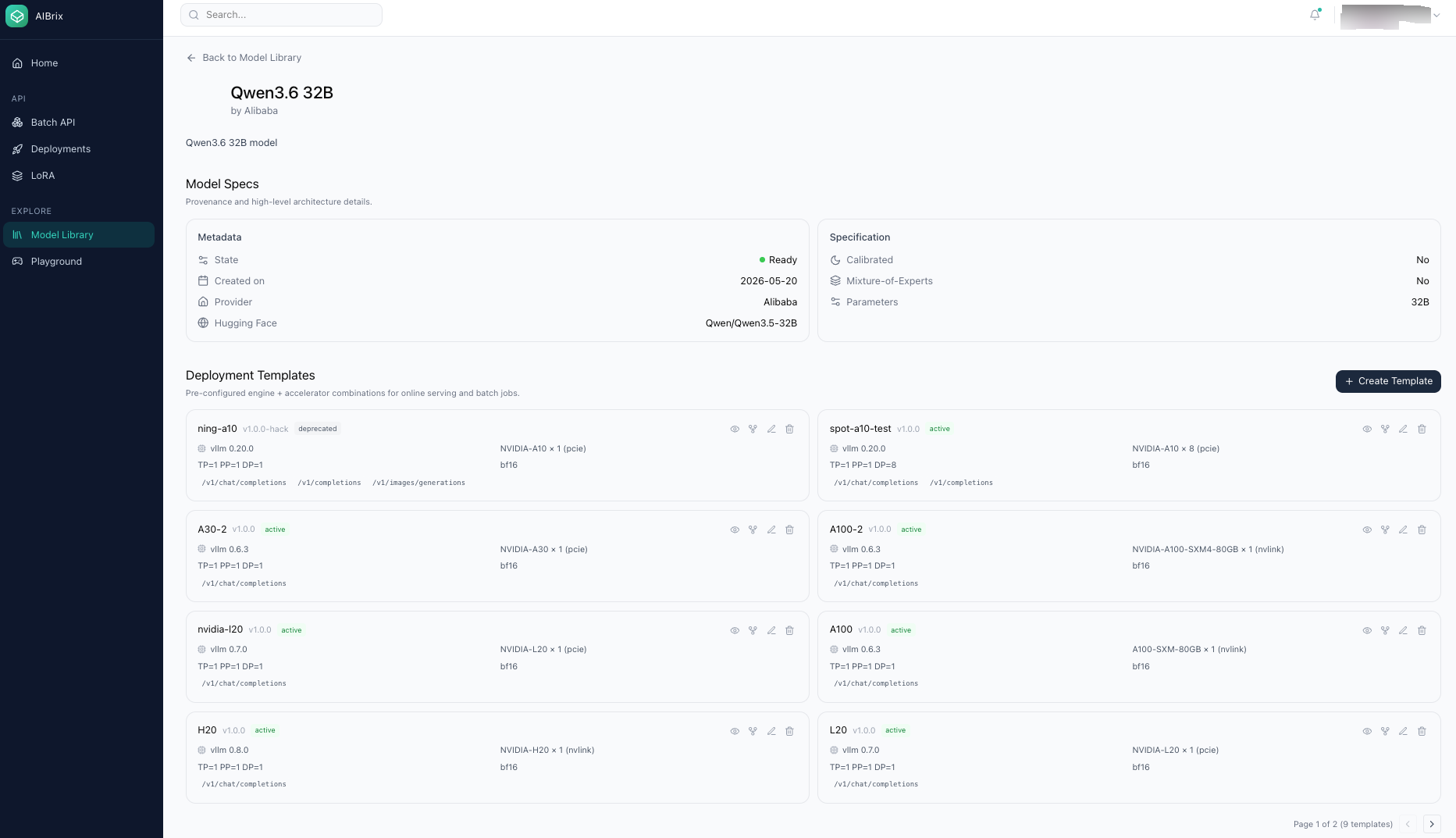Delete the L20 vllm 0.7.0 template
The height and width of the screenshot is (838, 1456).
pyautogui.click(x=1422, y=731)
